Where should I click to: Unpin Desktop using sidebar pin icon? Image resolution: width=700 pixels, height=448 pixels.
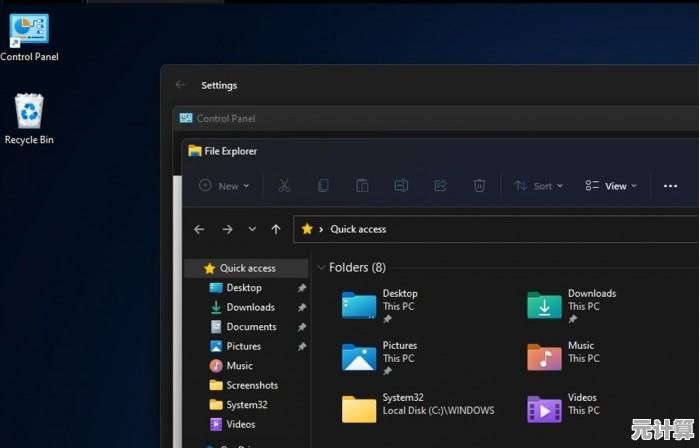(302, 288)
